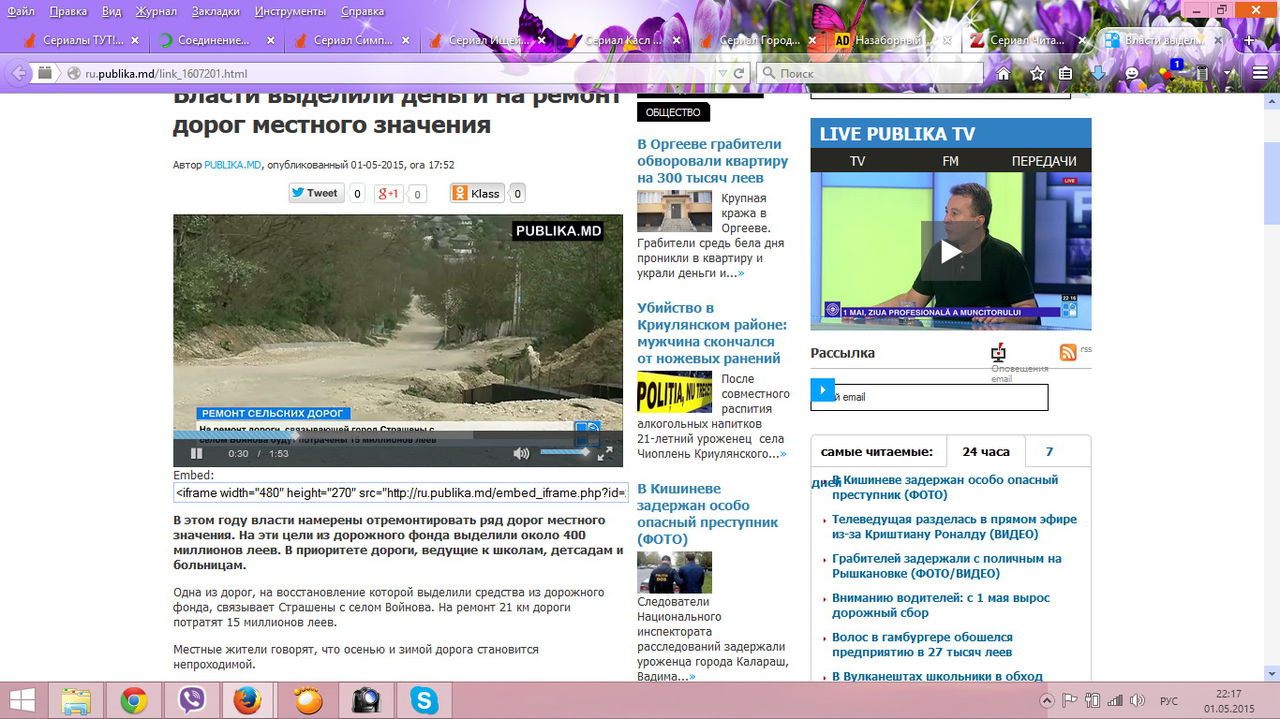Open the Журнал menu
Viewport: 1280px width, 719px height.
[154, 11]
